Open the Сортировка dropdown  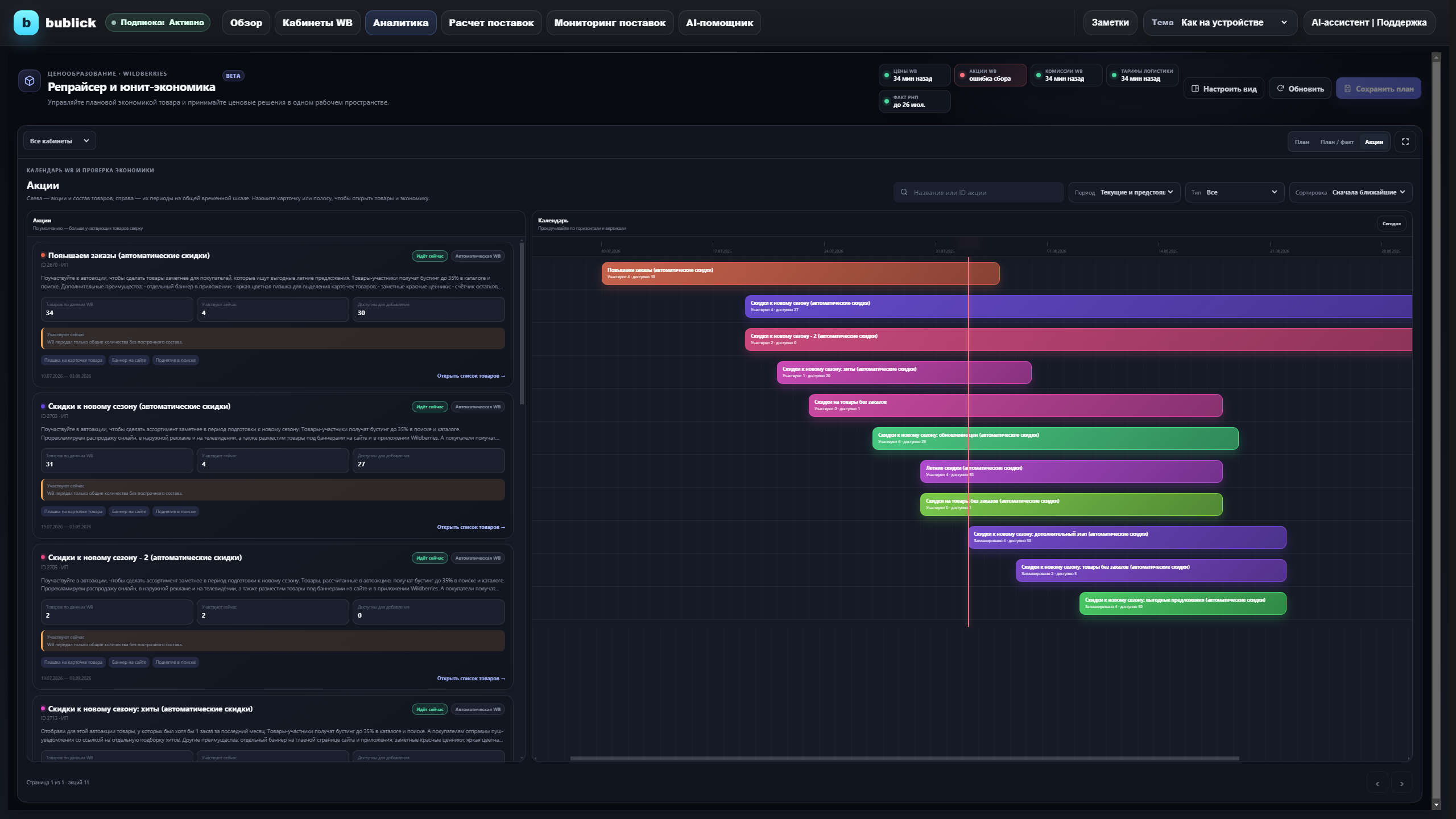(1350, 192)
